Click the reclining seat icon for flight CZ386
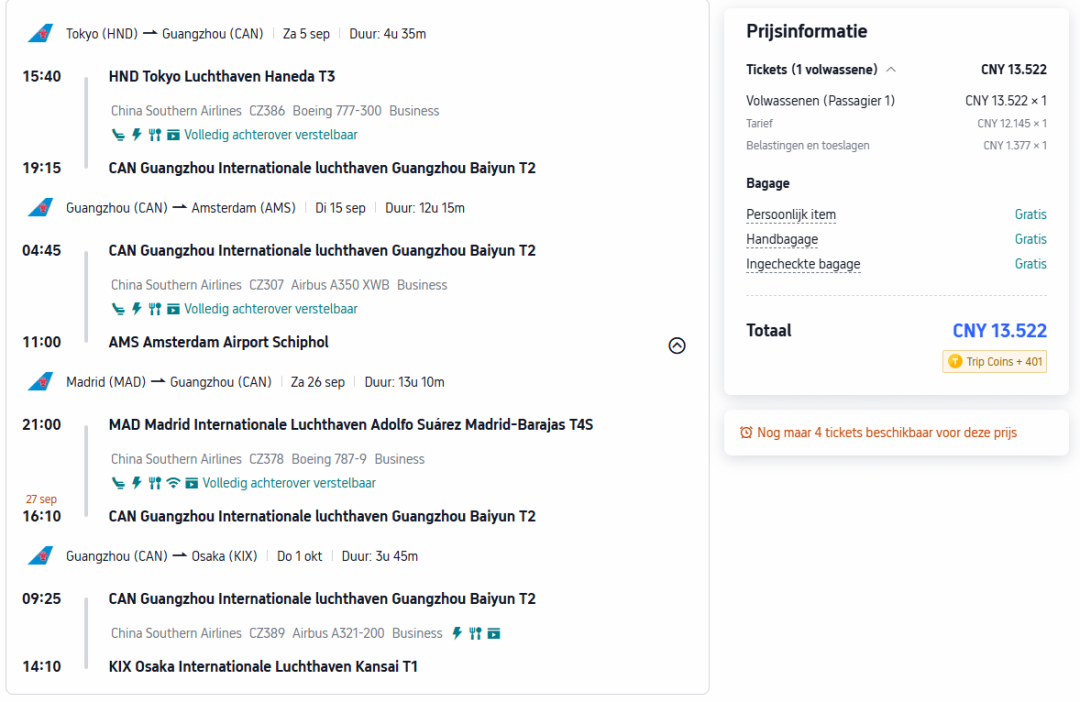This screenshot has height=702, width=1080. point(118,135)
